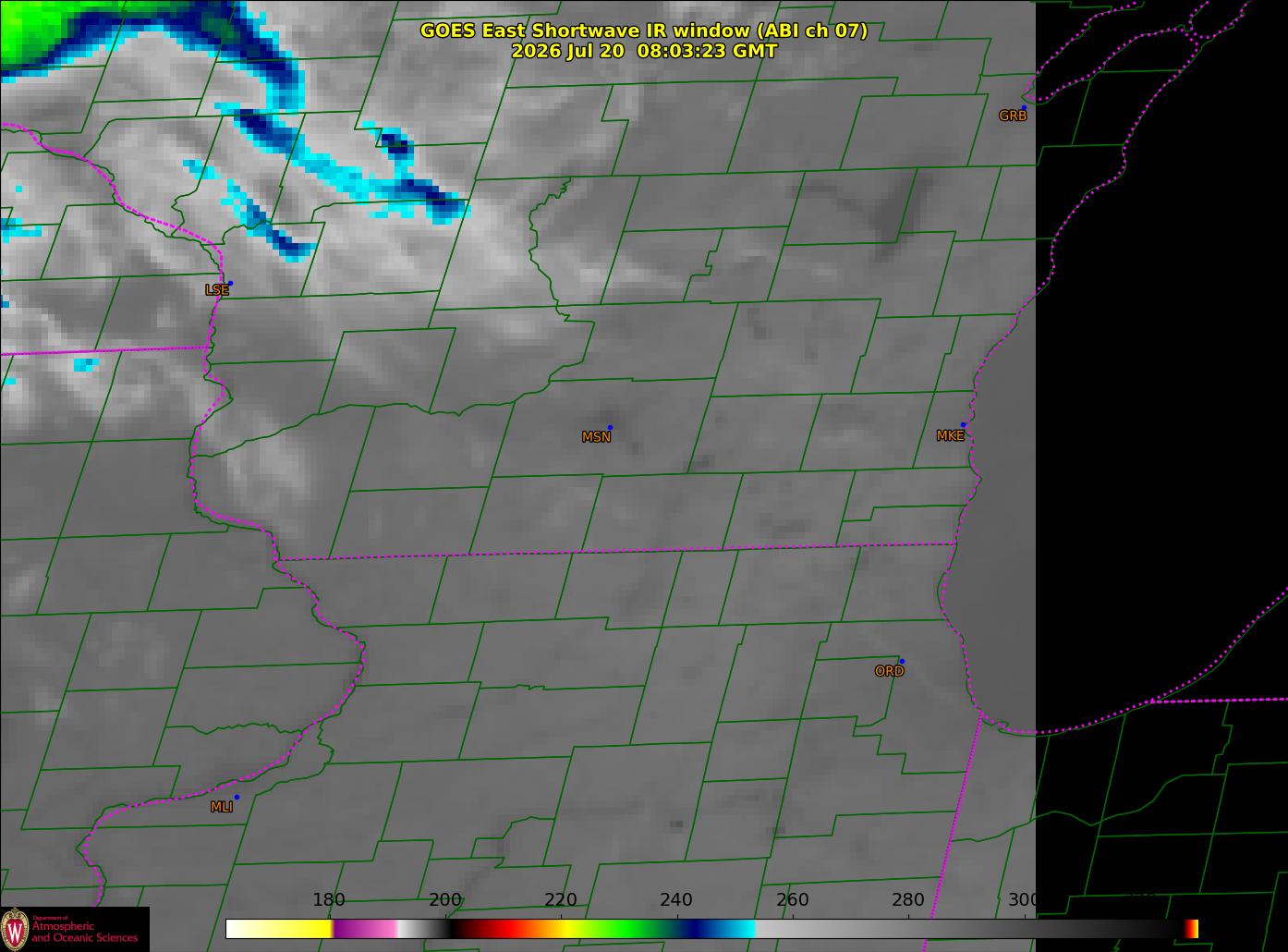Screen dimensions: 1288x952
Task: Pick the red section of the color bar
Action: pos(504,928)
